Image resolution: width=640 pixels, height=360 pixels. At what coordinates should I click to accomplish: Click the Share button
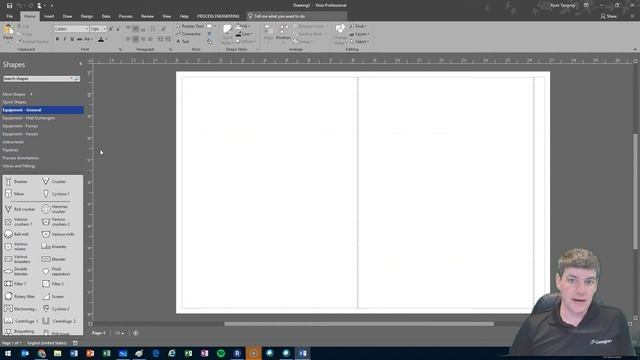click(608, 16)
